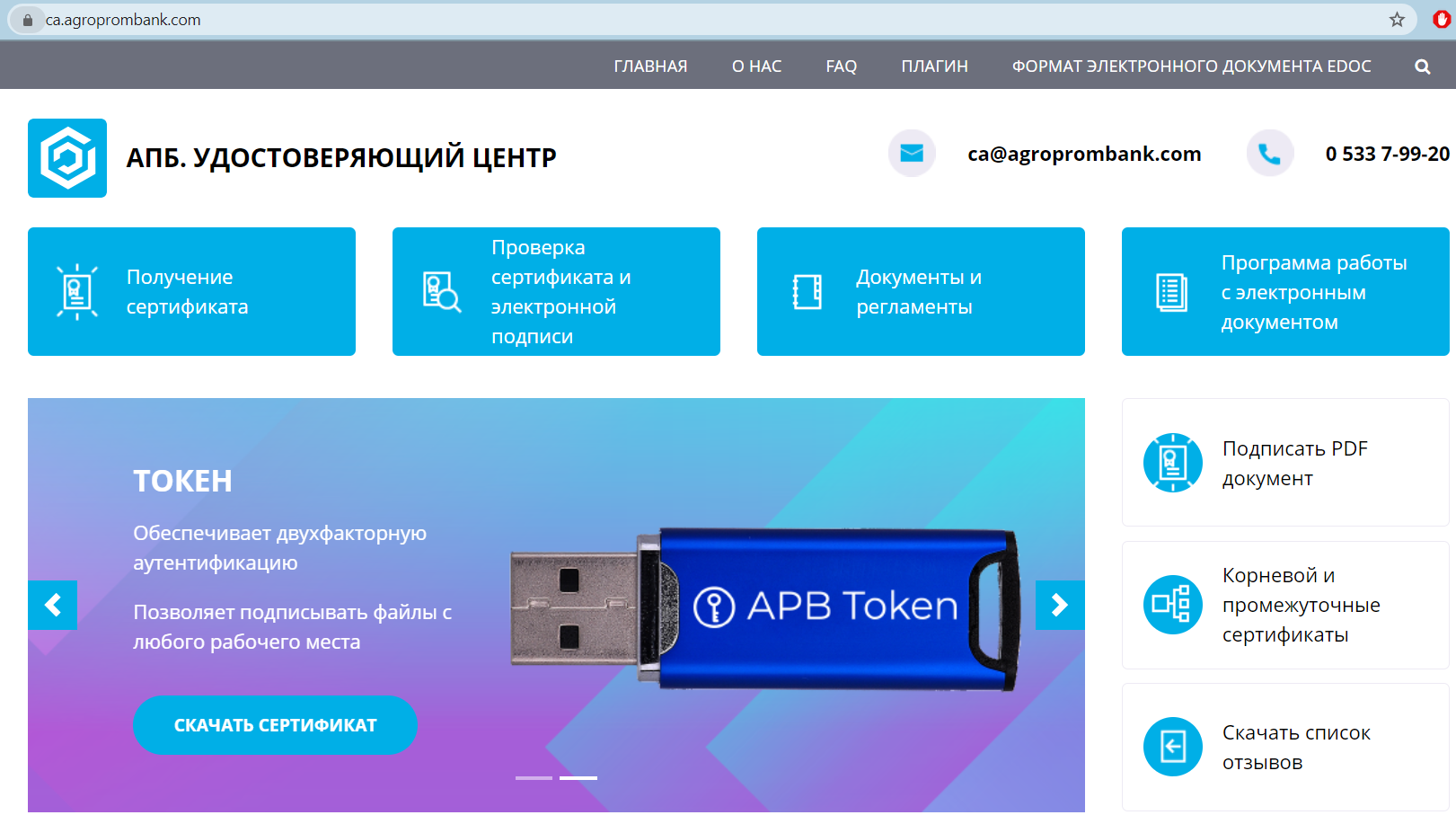This screenshot has width=1456, height=815.
Task: Click the certificate hierarchy round icon
Action: tap(1173, 605)
